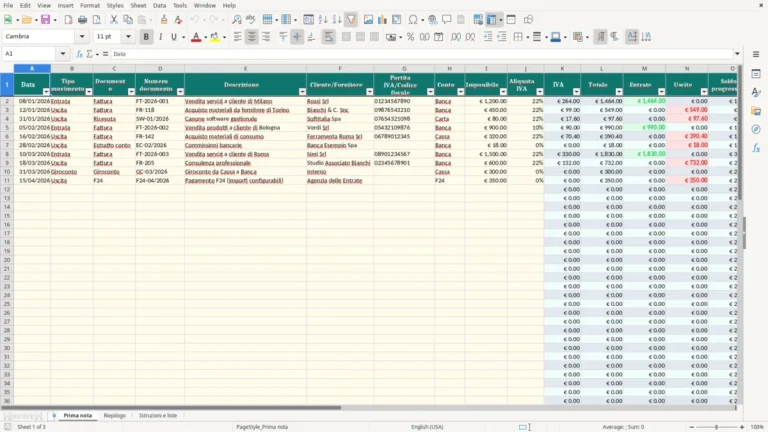Click the Clear Direct Formatting icon
Image resolution: width=768 pixels, height=432 pixels.
coord(178,20)
